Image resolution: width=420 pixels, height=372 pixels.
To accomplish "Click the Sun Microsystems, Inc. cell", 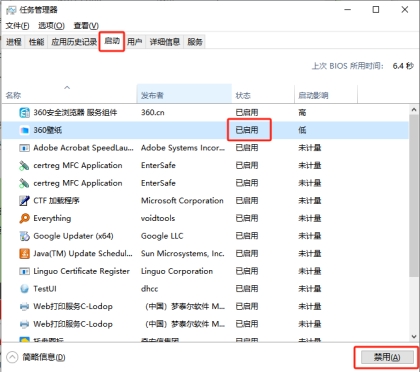I will [183, 254].
